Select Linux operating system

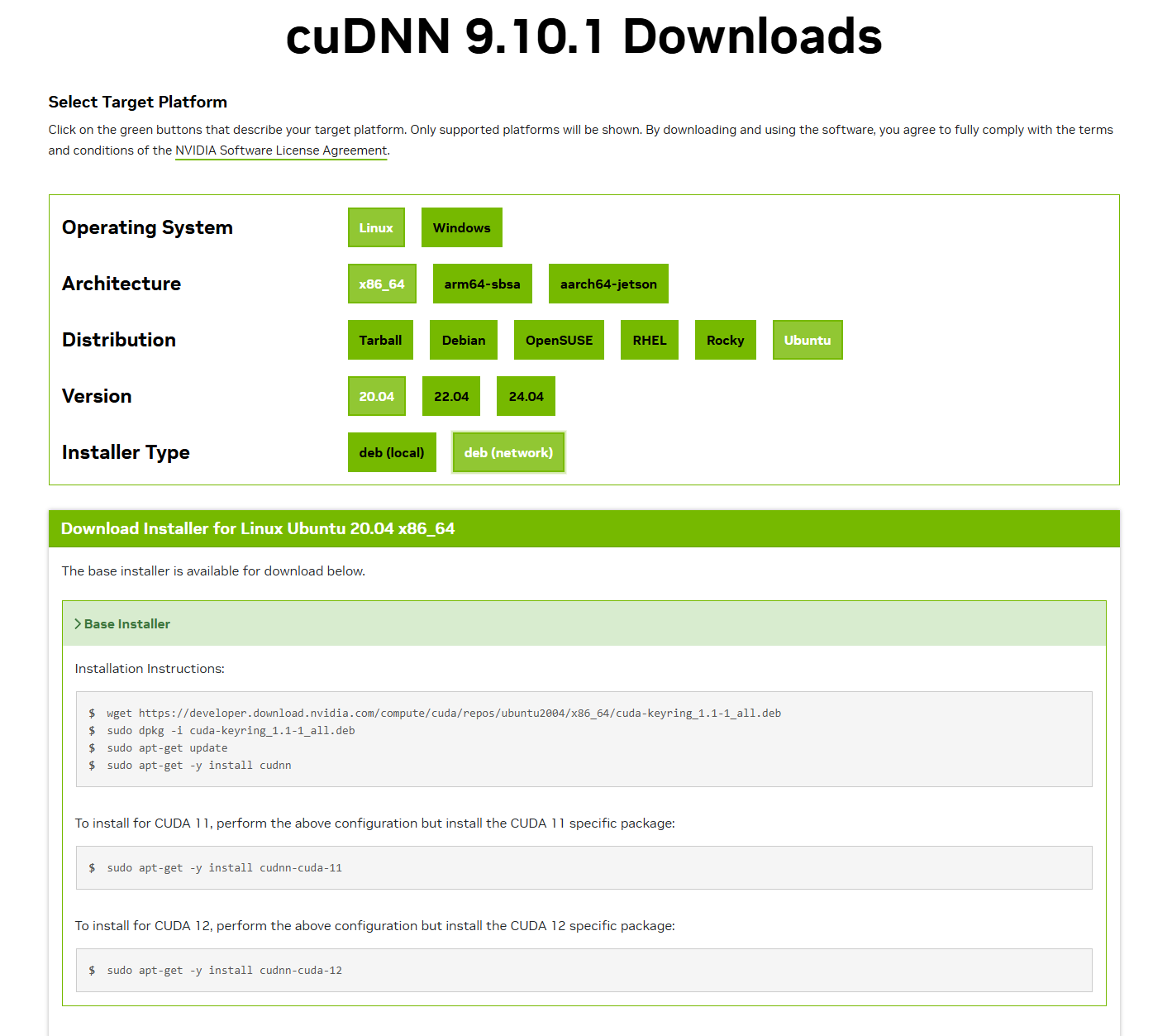coord(376,227)
